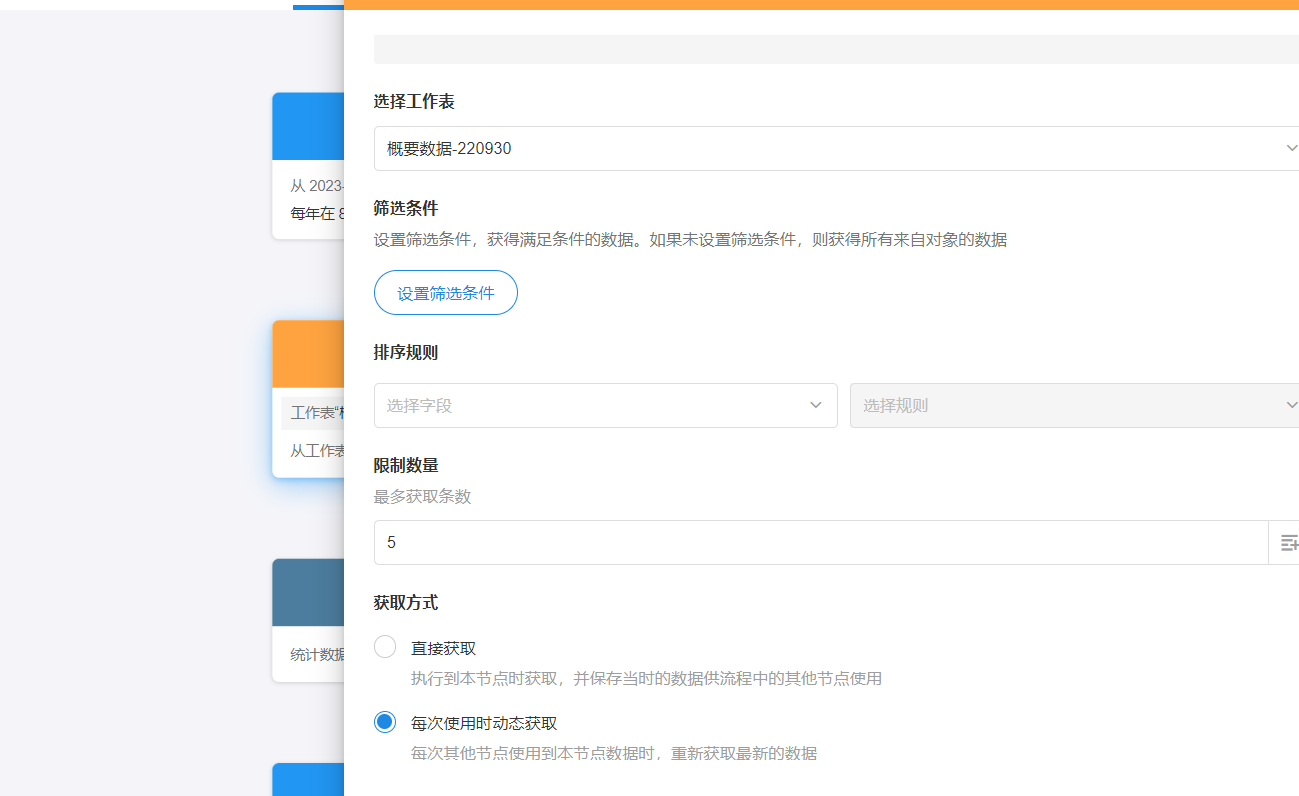Screen dimensions: 1299x796
Task: Select the bottom blue workflow node
Action: 308,780
